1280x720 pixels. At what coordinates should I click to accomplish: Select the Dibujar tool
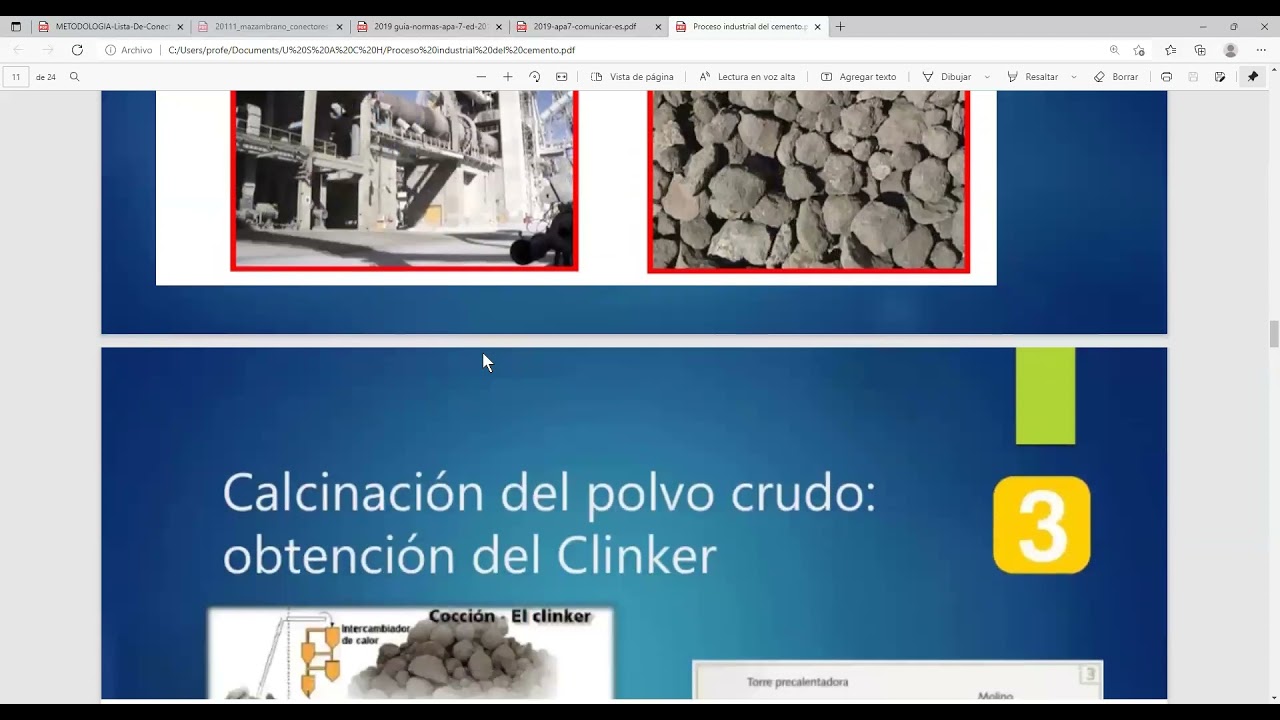point(946,77)
